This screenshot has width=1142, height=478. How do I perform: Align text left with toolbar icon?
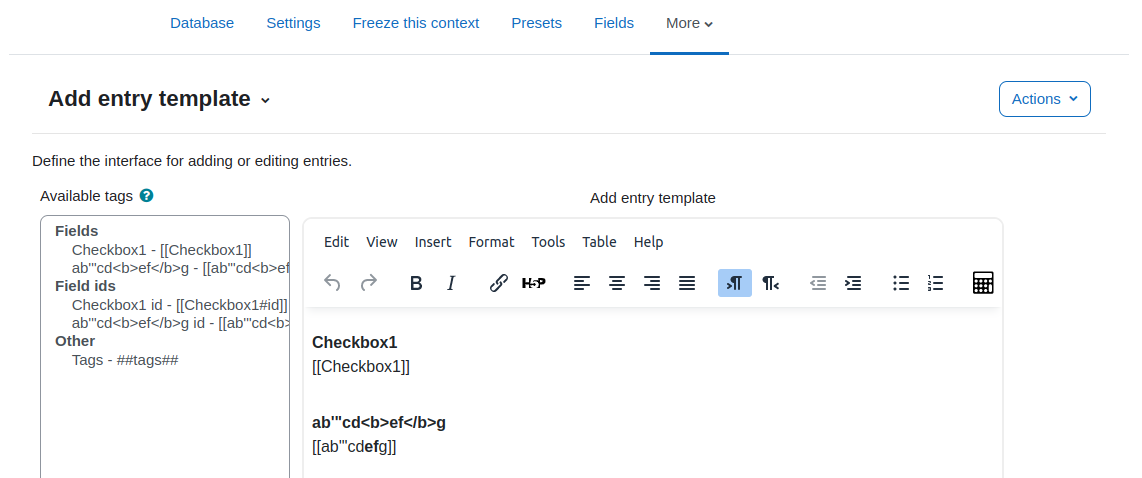pos(581,283)
